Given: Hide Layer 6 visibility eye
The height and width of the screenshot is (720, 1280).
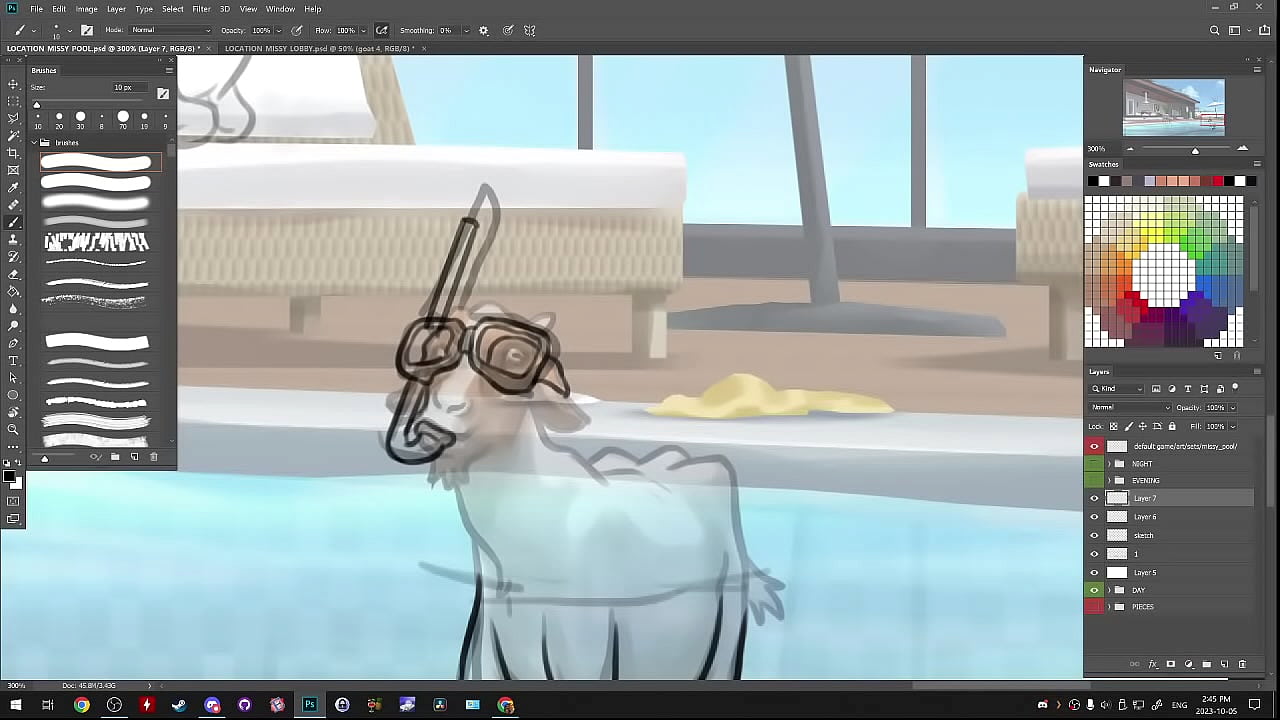Looking at the screenshot, I should [x=1094, y=517].
